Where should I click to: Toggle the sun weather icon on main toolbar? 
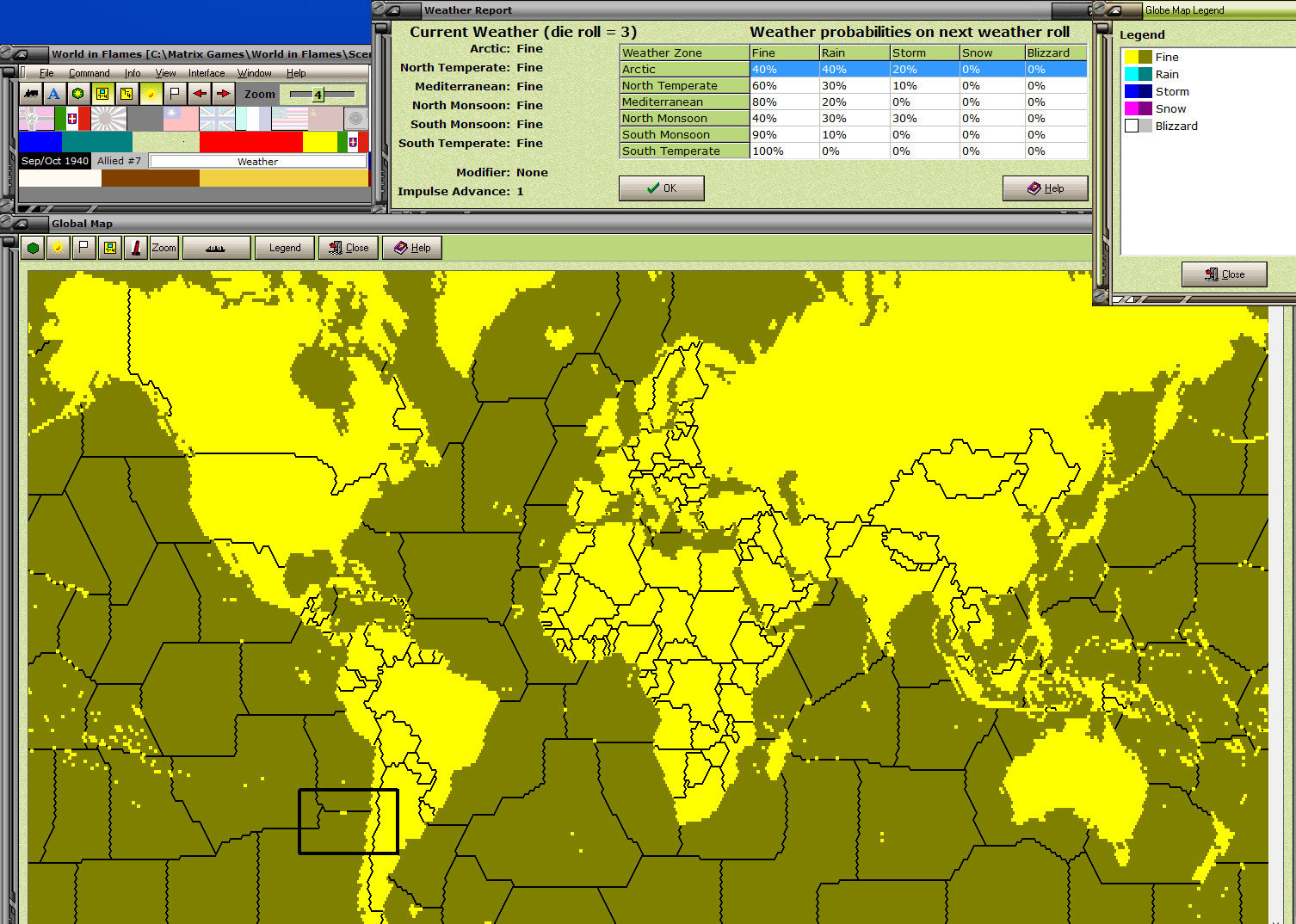click(150, 95)
